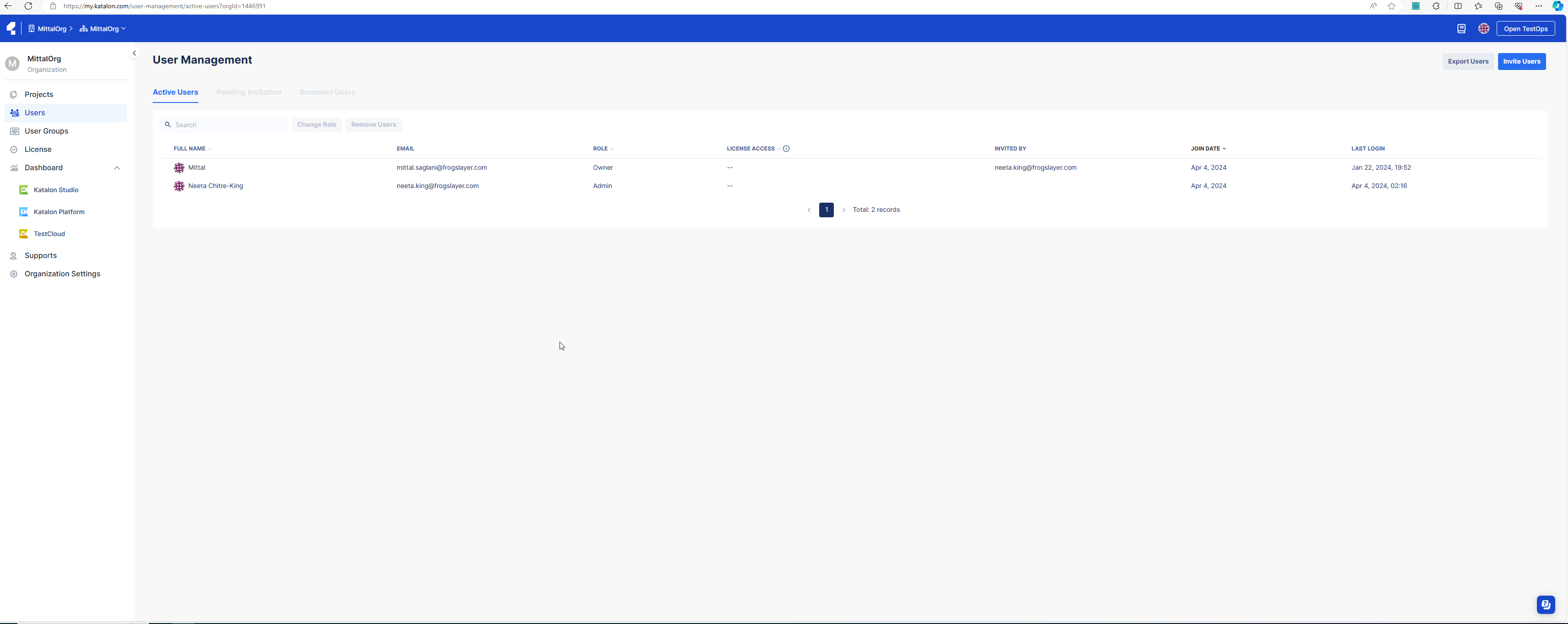
Task: Click the Export Users button
Action: coord(1467,62)
